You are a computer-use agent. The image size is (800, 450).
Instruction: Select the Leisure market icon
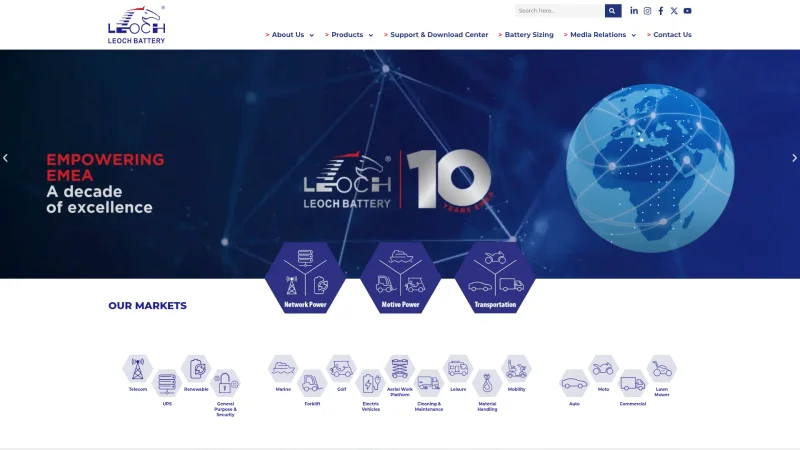point(458,369)
